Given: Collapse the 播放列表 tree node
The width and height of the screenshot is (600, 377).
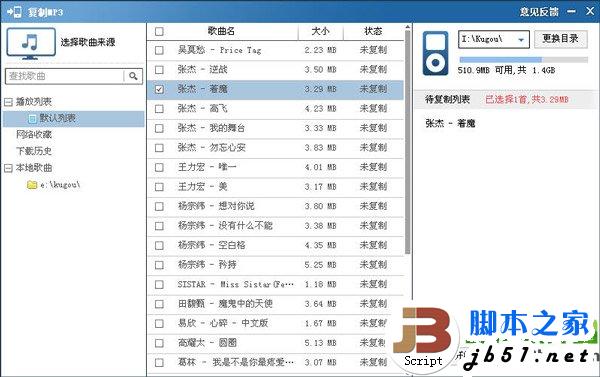Looking at the screenshot, I should [8, 102].
